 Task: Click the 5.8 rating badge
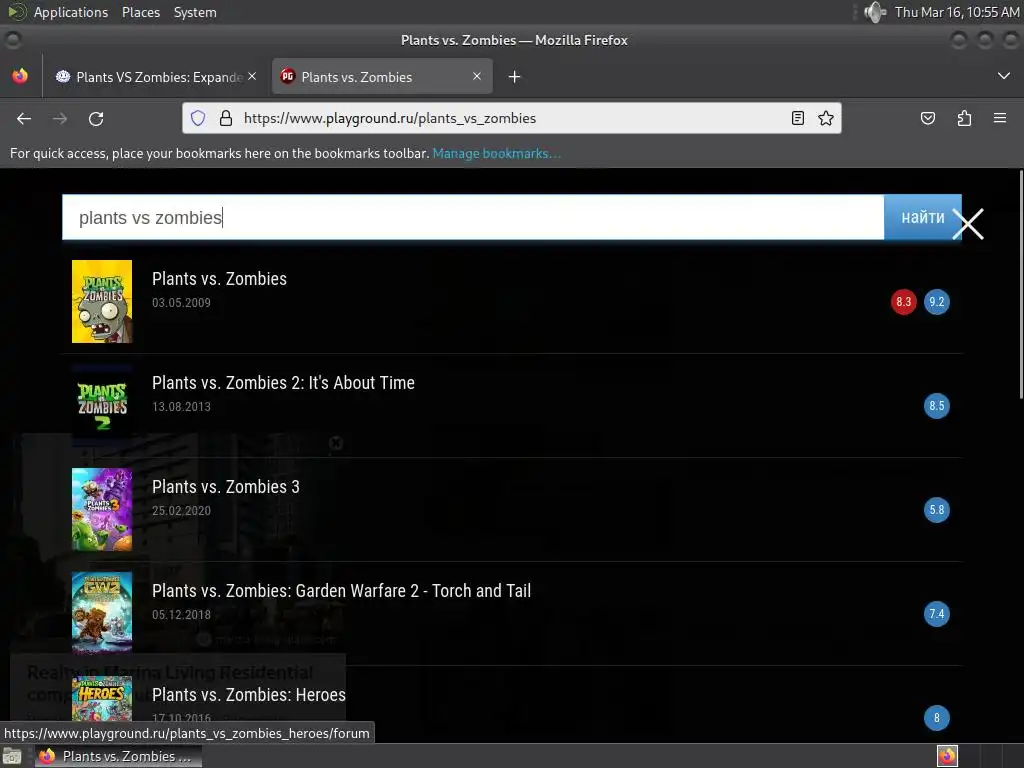click(936, 509)
